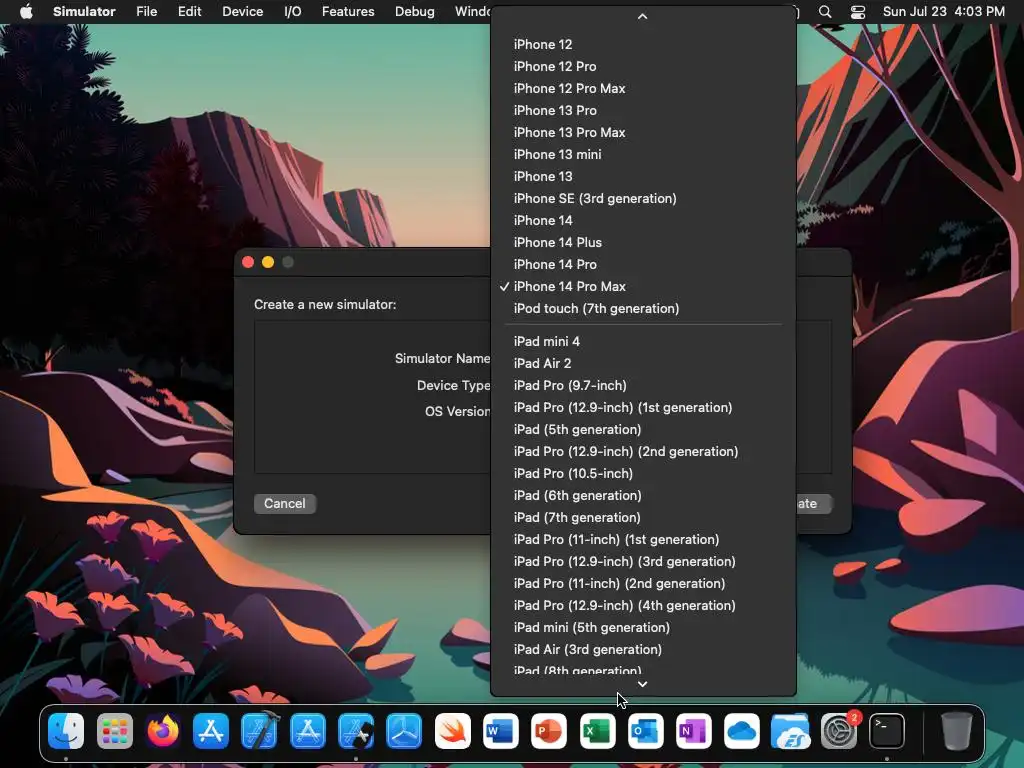Image resolution: width=1024 pixels, height=768 pixels.
Task: Open the Edit menu
Action: 189,12
